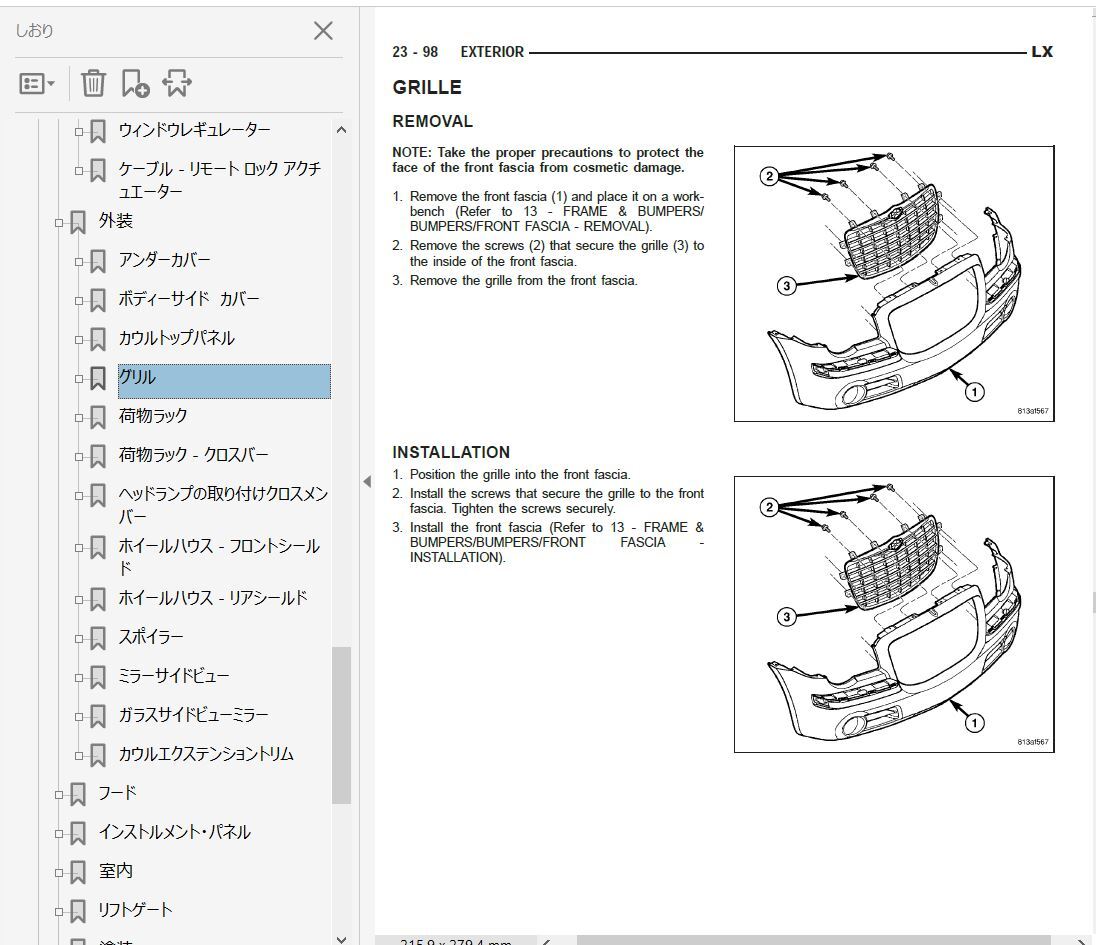Select the リフトゲート bookmark
1096x945 pixels.
coord(135,910)
